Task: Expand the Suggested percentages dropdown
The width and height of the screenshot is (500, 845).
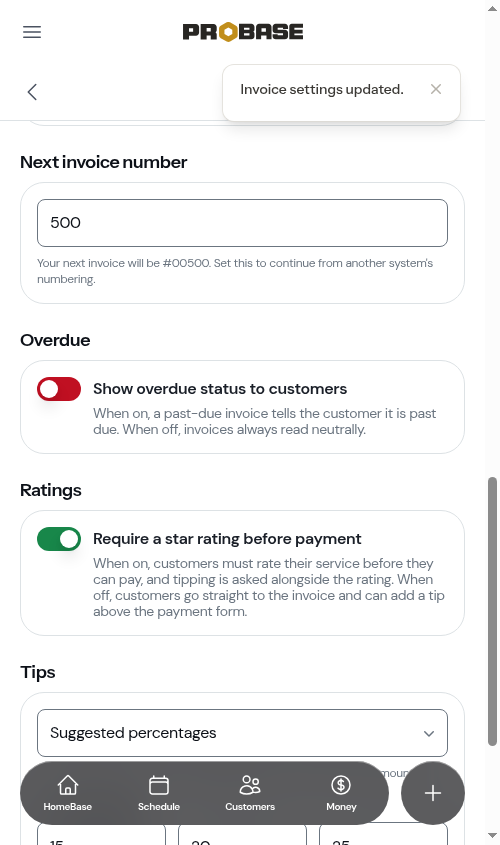Action: point(242,733)
